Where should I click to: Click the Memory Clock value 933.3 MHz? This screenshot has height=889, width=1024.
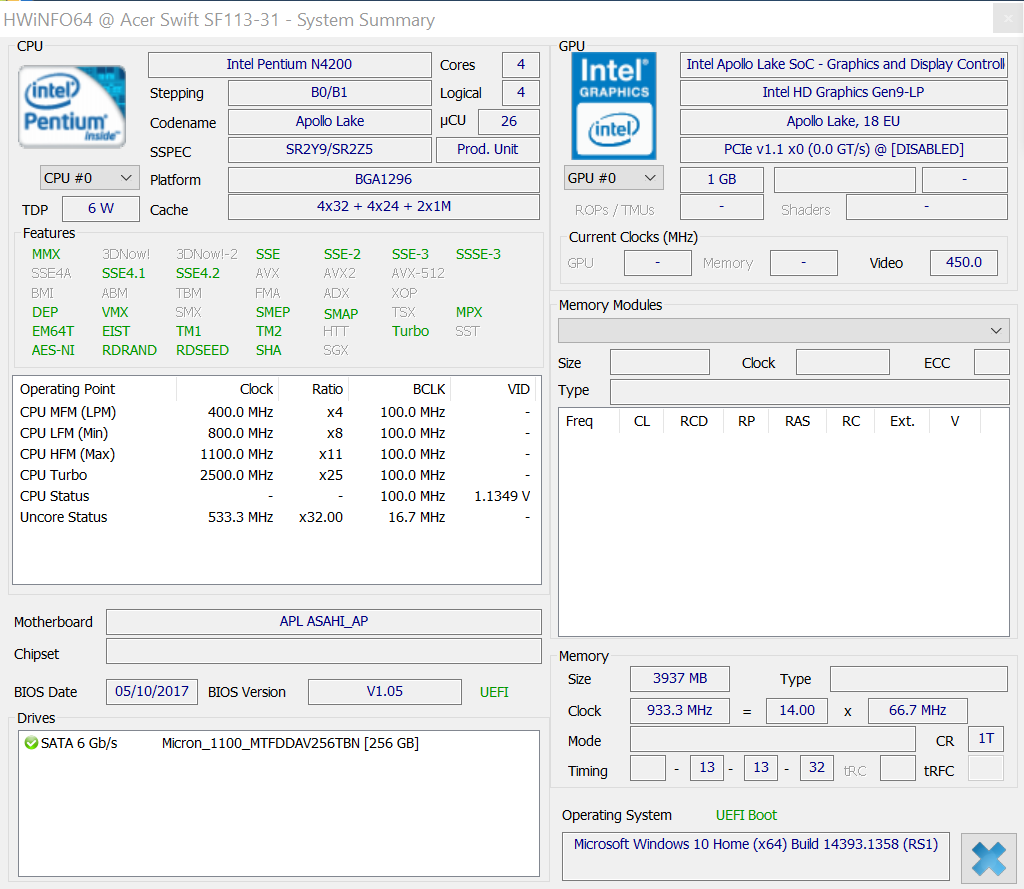point(680,711)
